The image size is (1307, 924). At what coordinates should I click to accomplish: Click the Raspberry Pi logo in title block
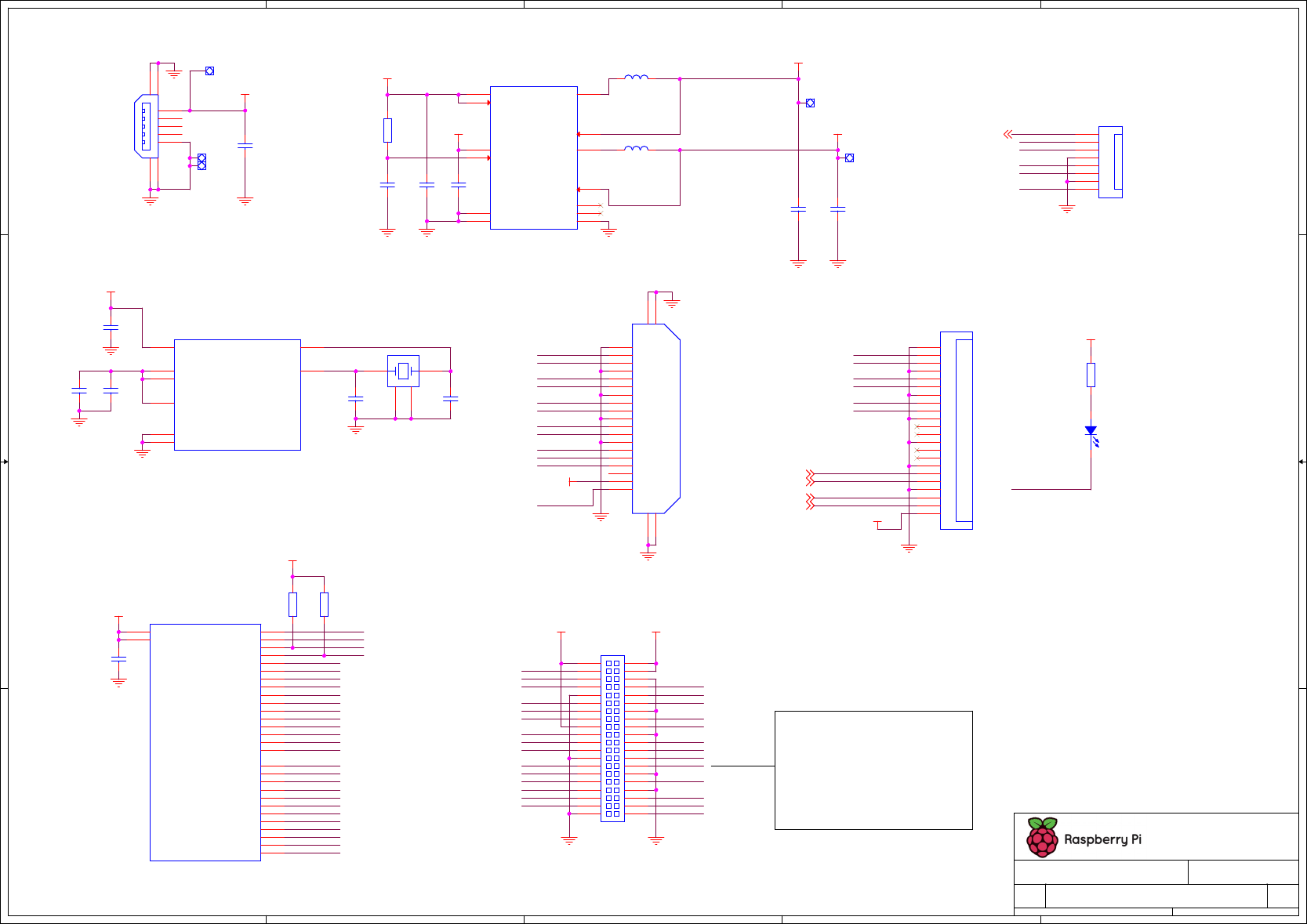click(1042, 838)
